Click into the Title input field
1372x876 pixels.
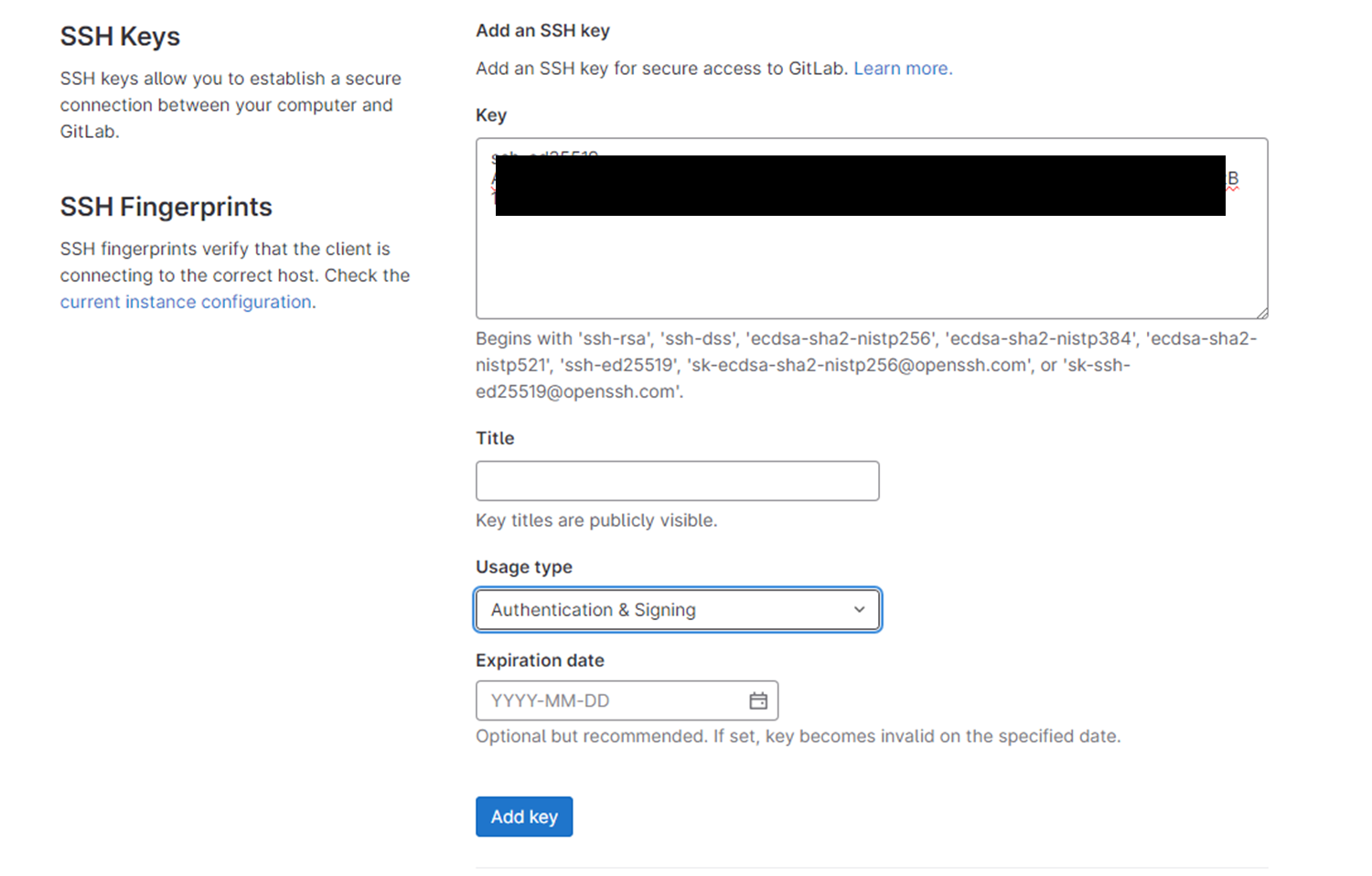(x=678, y=481)
